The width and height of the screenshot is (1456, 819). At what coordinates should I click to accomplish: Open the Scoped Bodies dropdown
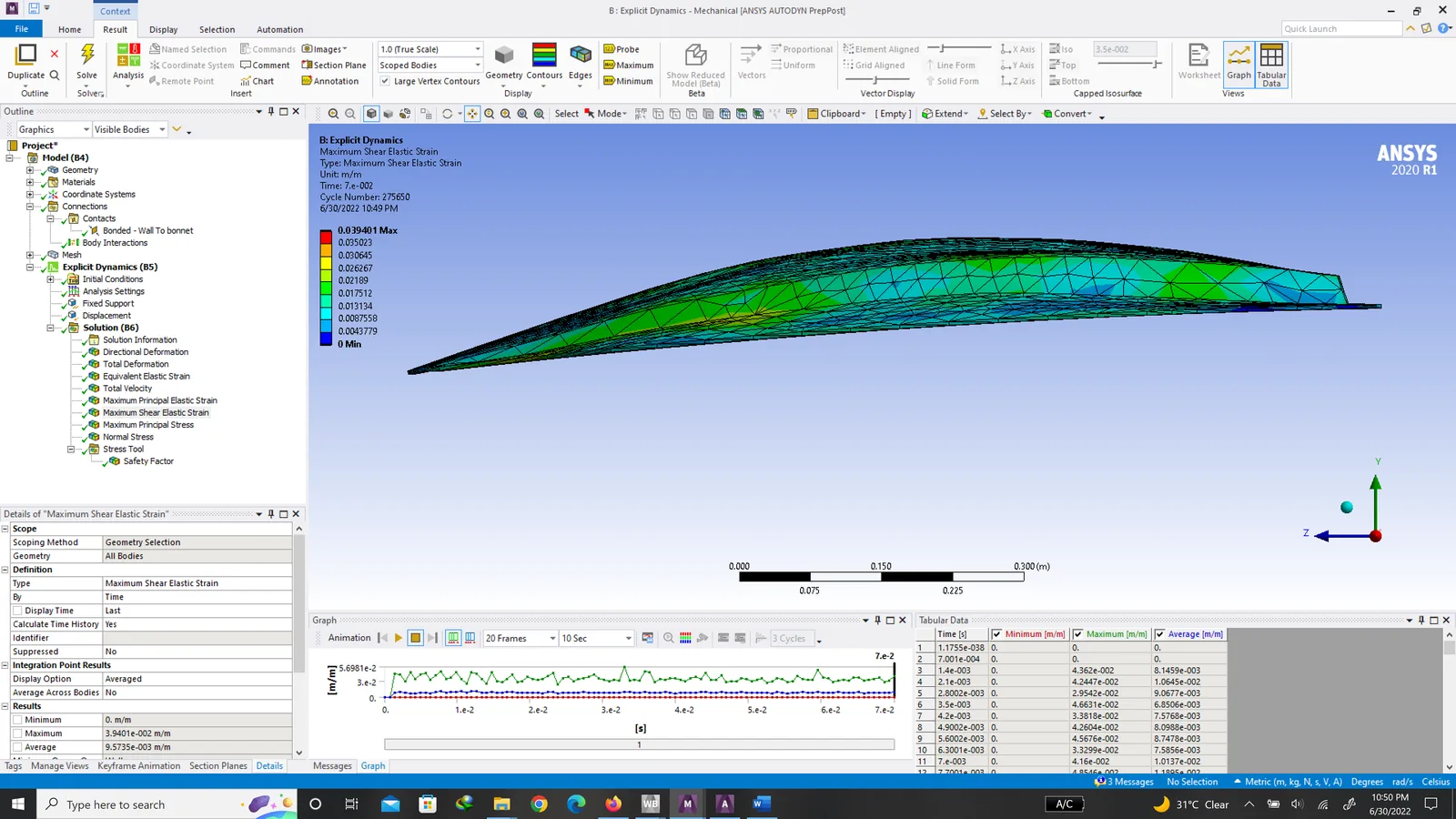click(430, 66)
